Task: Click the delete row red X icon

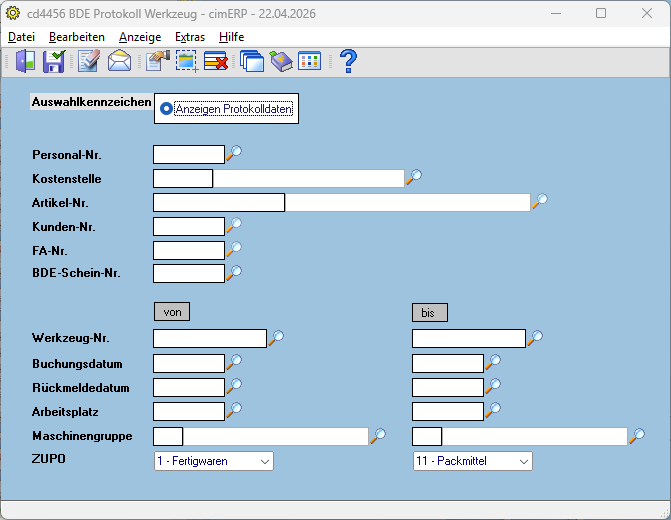Action: click(x=216, y=61)
